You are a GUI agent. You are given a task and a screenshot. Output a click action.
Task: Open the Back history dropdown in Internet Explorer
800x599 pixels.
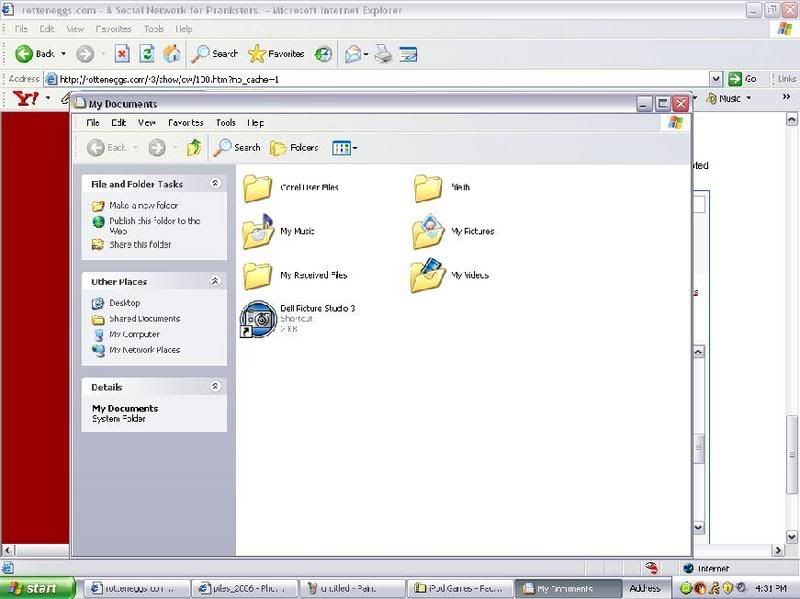63,54
